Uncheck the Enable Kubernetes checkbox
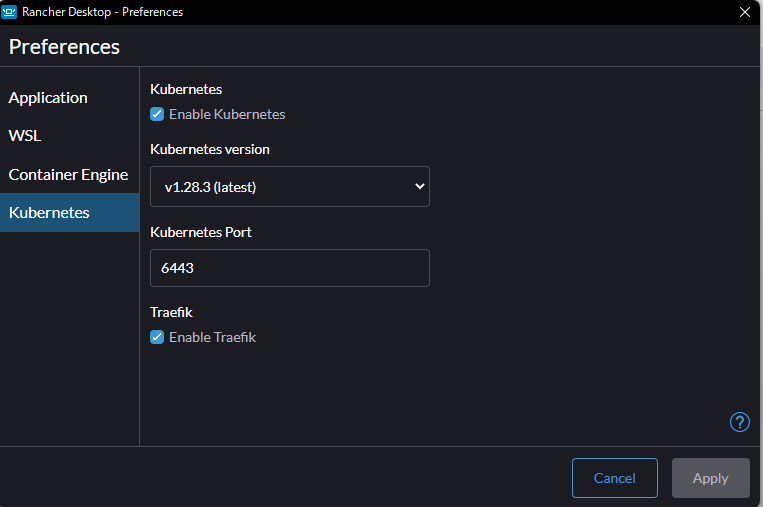Viewport: 763px width, 507px height. [157, 114]
